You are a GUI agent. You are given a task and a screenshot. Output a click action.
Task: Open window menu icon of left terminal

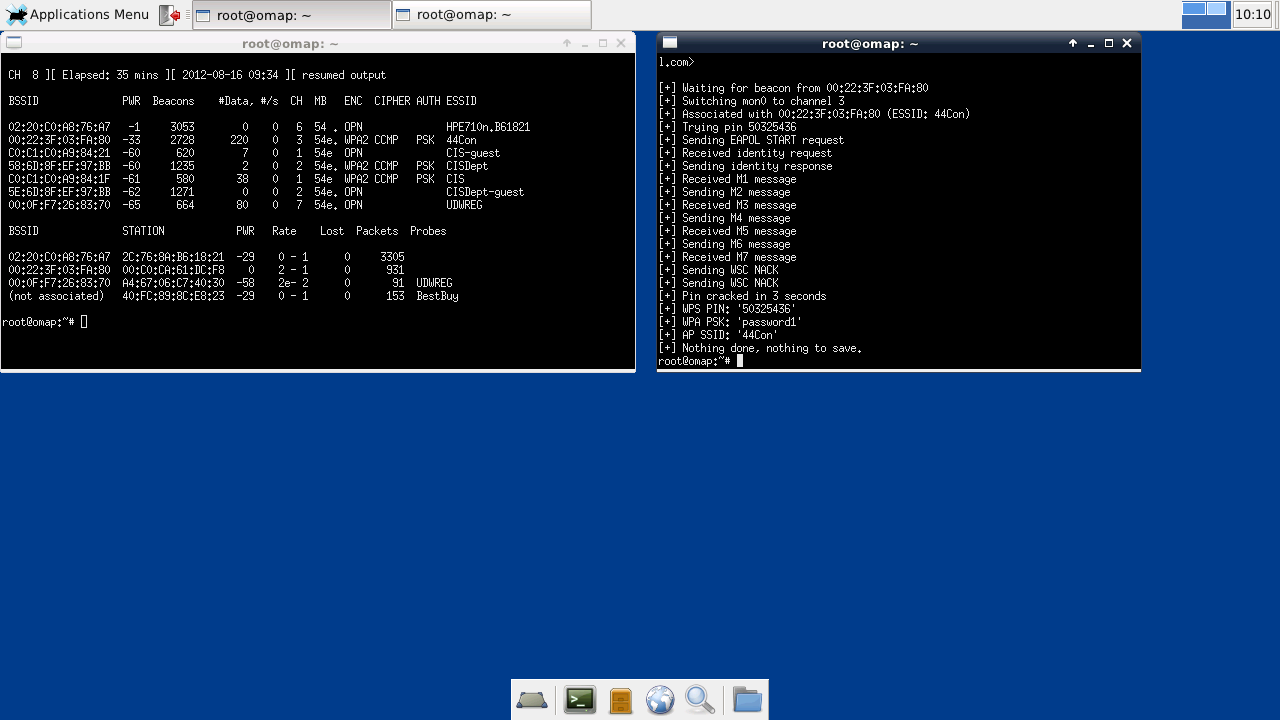(x=14, y=43)
